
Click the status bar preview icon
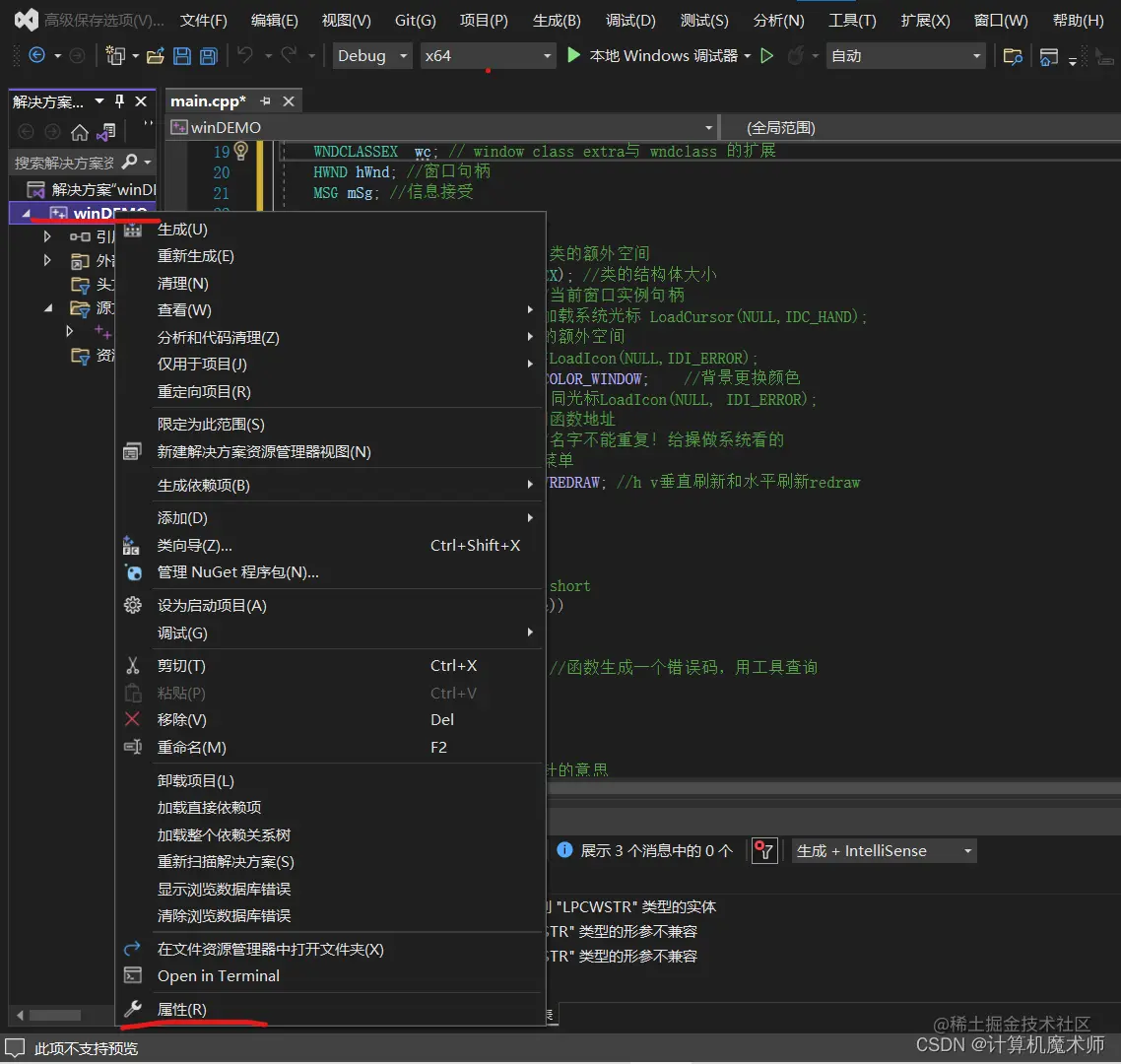15,1048
